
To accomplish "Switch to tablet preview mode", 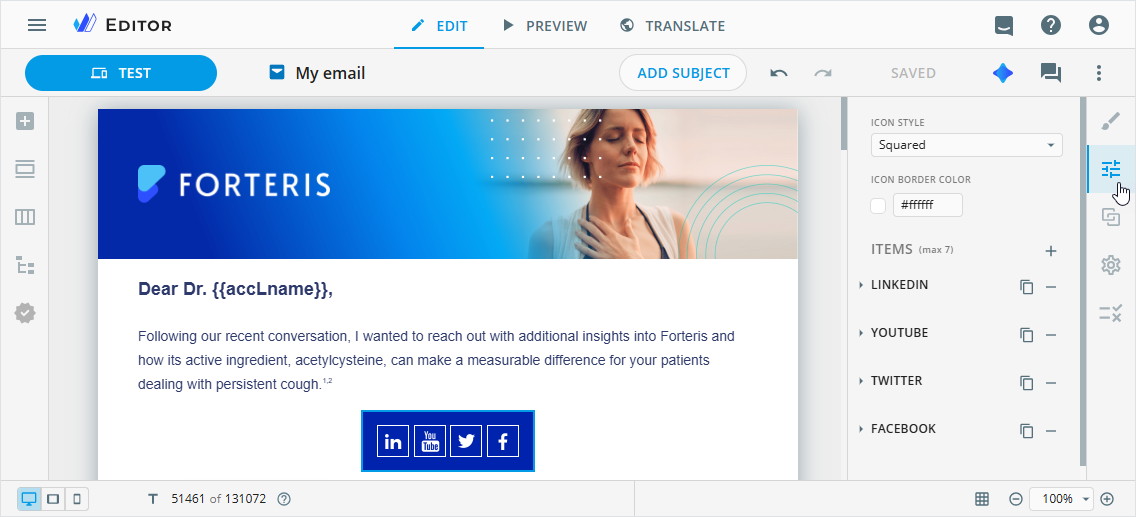I will tap(53, 498).
